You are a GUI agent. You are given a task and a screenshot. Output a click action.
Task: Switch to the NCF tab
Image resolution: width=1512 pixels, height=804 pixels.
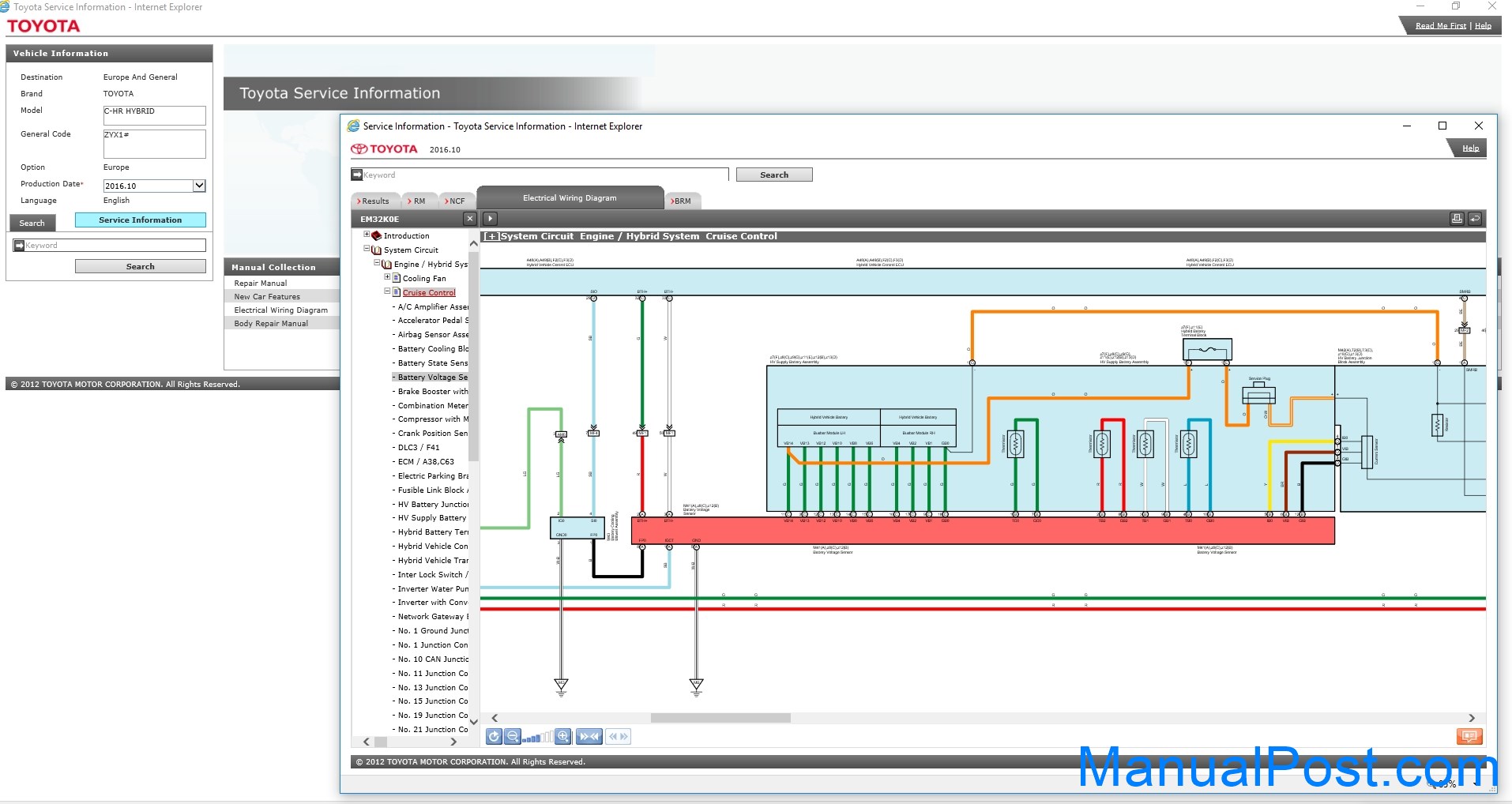coord(456,201)
